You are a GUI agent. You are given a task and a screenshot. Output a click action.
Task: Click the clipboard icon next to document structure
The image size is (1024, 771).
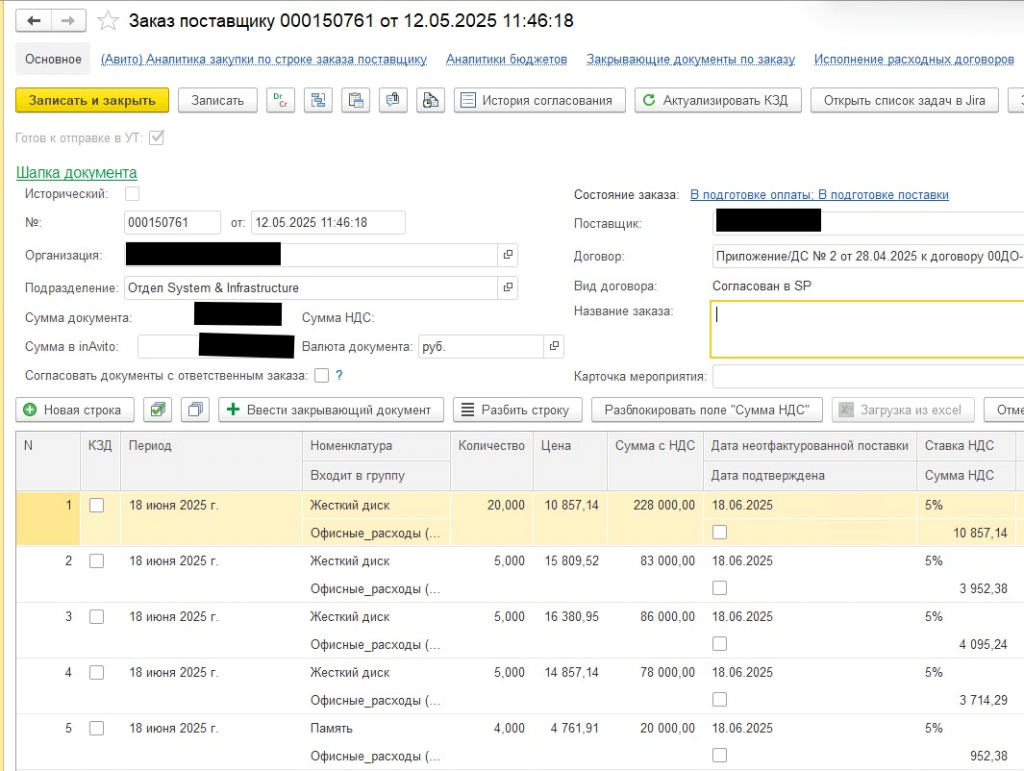pyautogui.click(x=355, y=100)
